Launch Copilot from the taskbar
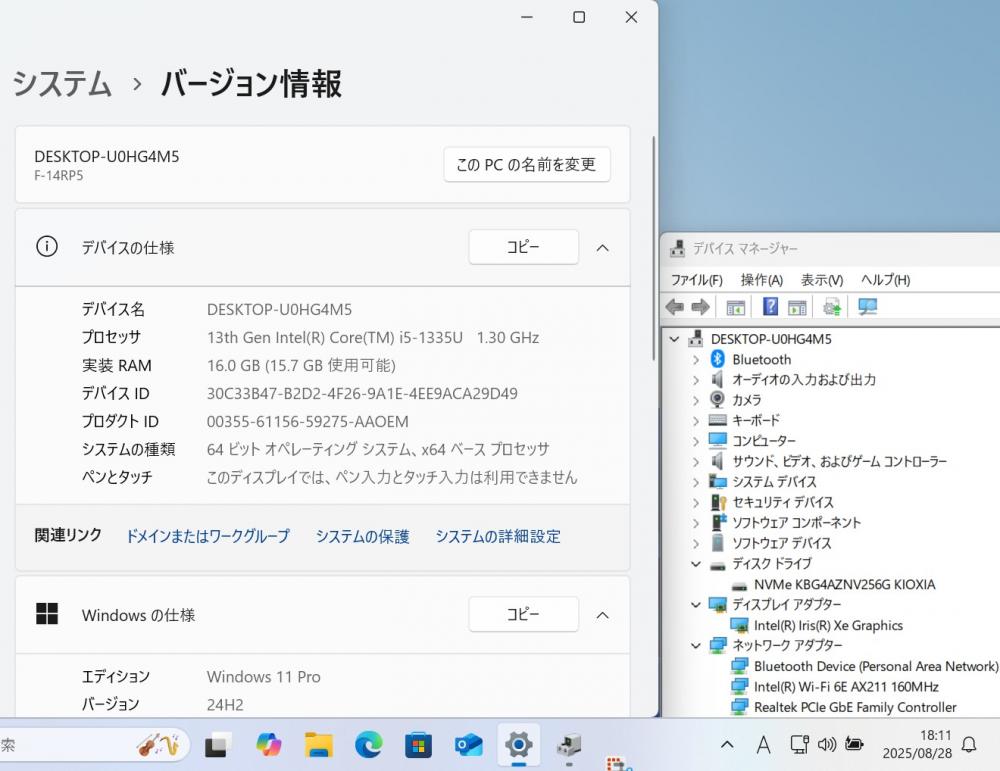This screenshot has width=1000, height=771. point(268,745)
